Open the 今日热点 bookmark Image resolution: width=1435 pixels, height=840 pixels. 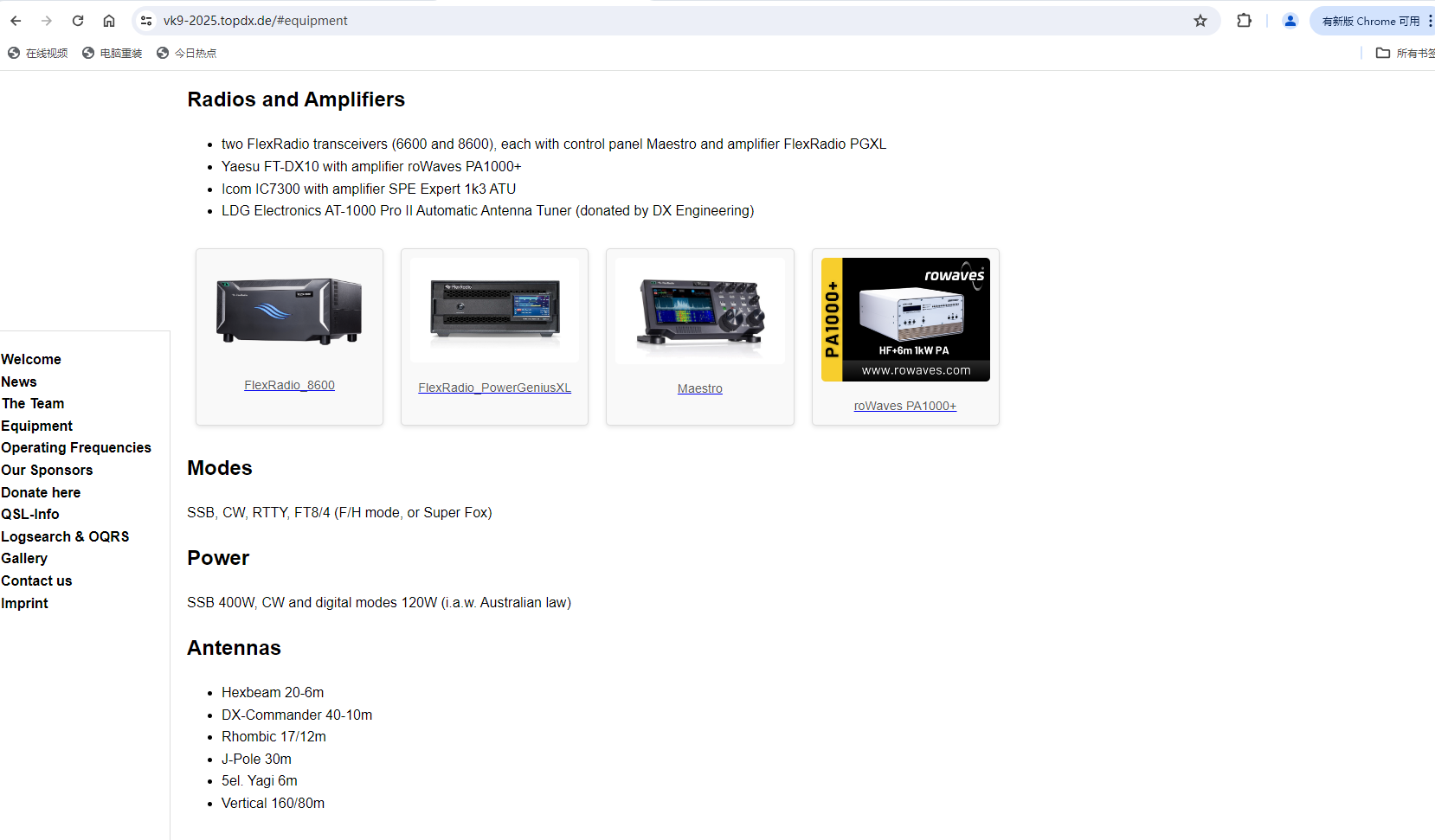click(187, 53)
